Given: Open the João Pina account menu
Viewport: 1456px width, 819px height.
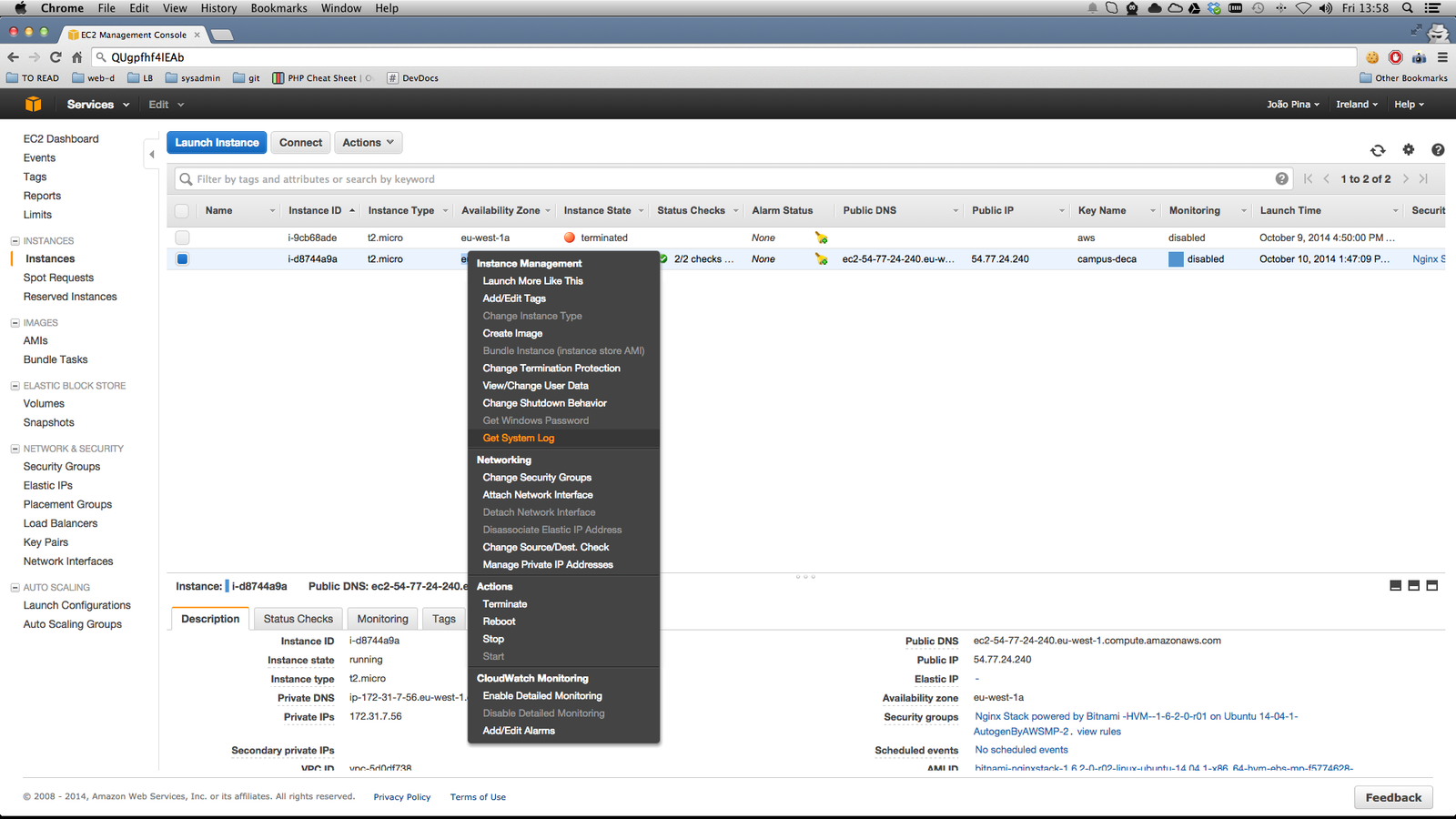Looking at the screenshot, I should pos(1292,105).
